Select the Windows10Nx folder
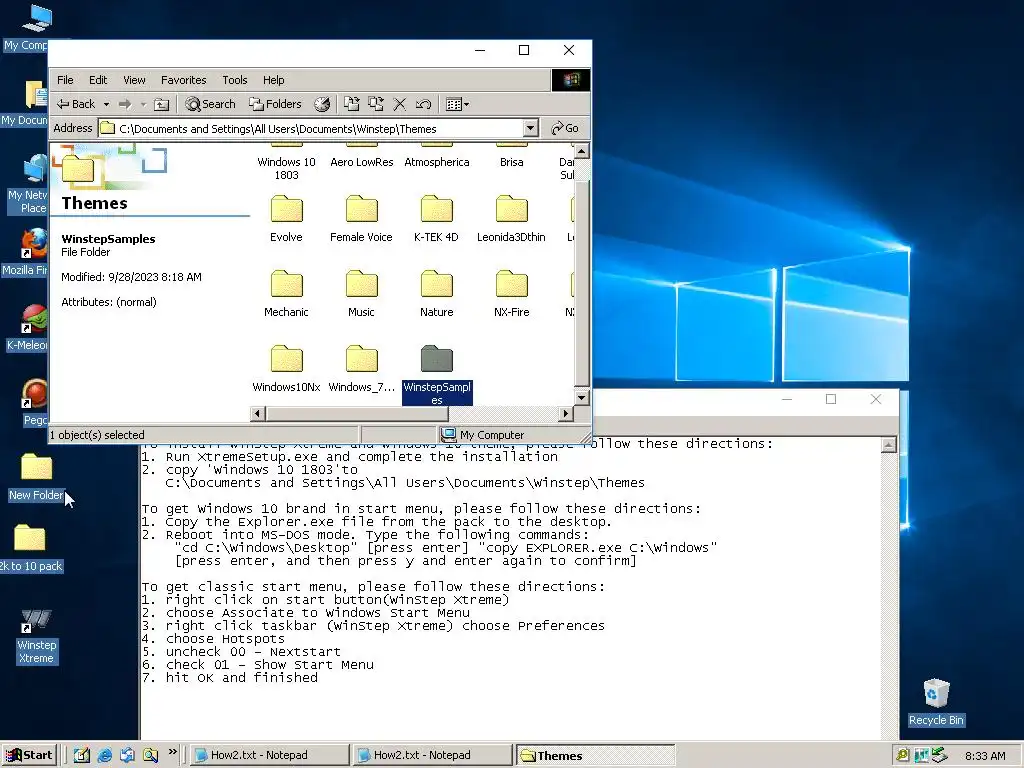The width and height of the screenshot is (1024, 768). coord(286,370)
